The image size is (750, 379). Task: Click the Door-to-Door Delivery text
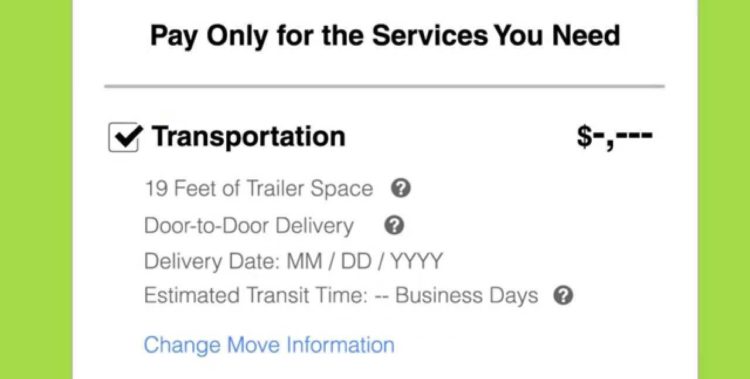point(249,225)
